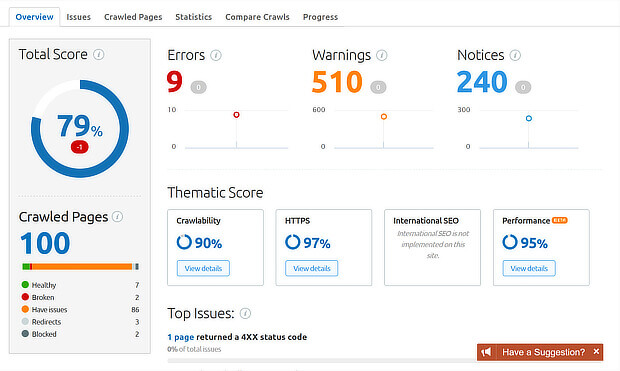Image resolution: width=620 pixels, height=371 pixels.
Task: Click the Thematic Score heading
Action: pyautogui.click(x=215, y=193)
